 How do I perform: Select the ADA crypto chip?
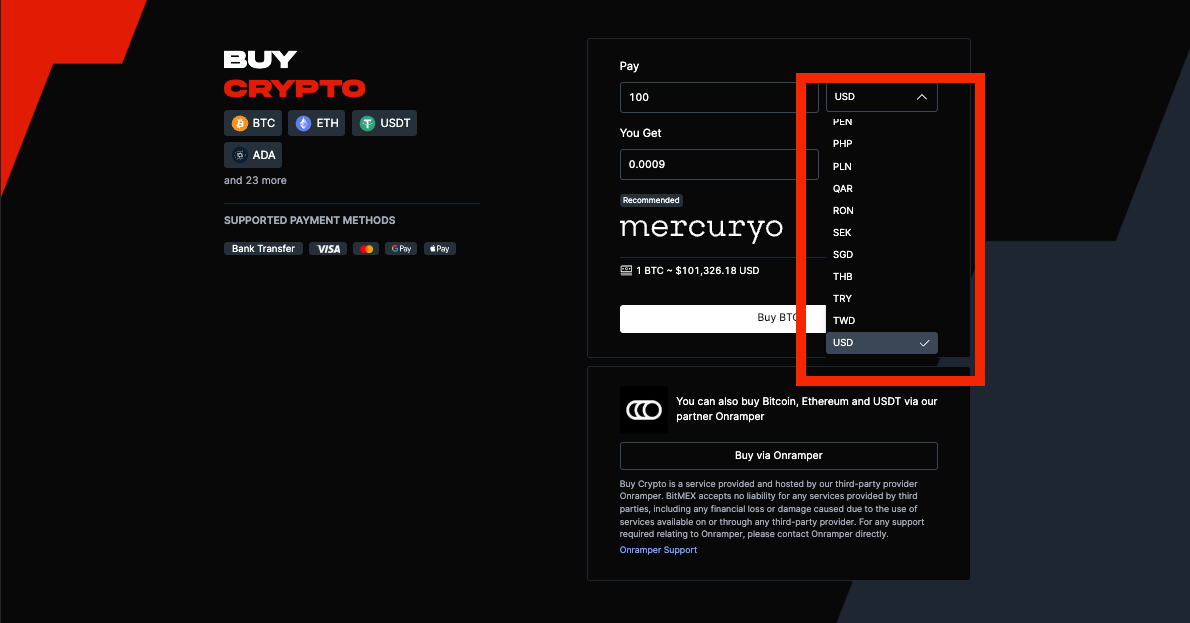pyautogui.click(x=253, y=155)
